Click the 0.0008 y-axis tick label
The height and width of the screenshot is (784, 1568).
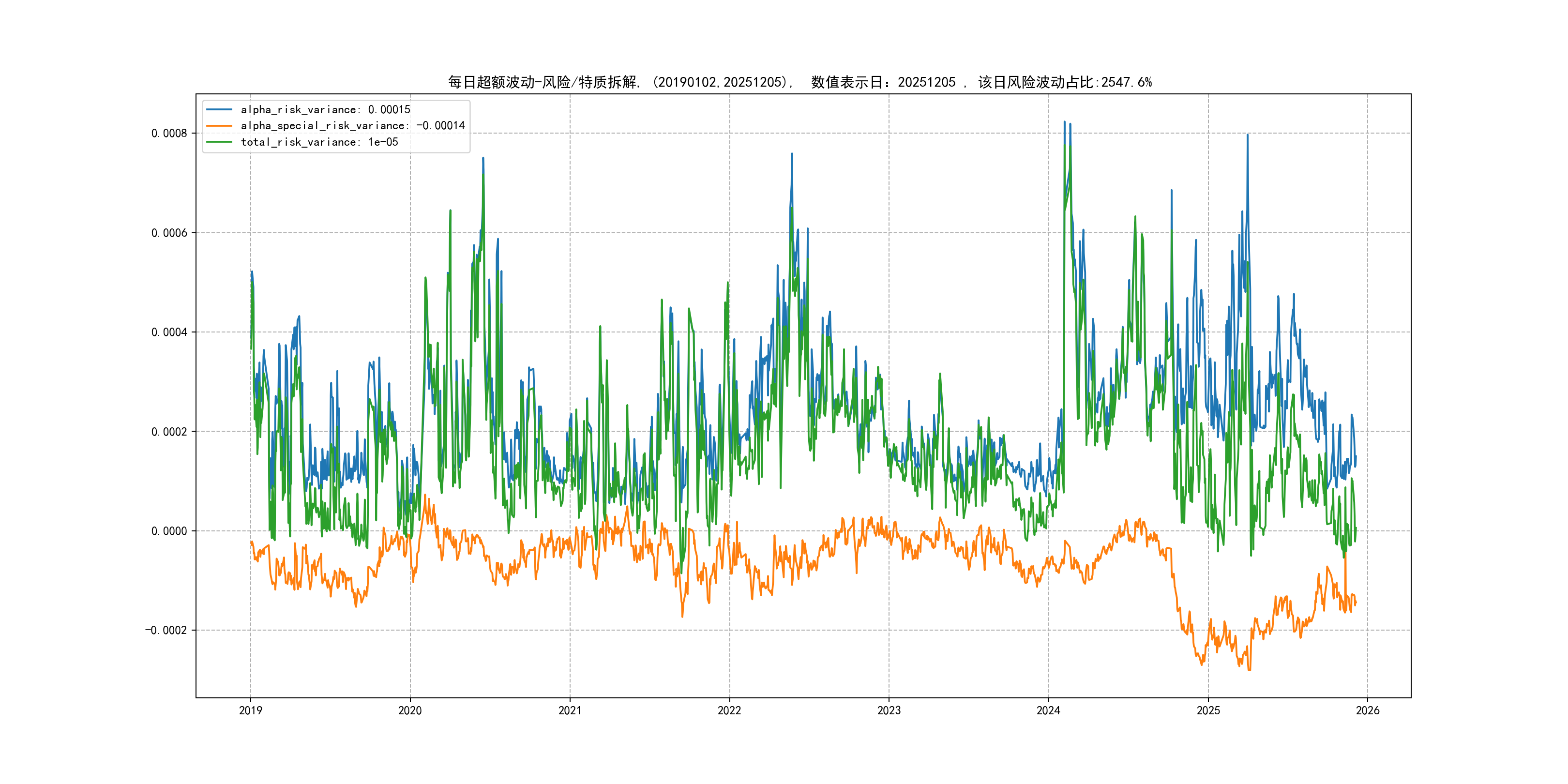click(169, 133)
